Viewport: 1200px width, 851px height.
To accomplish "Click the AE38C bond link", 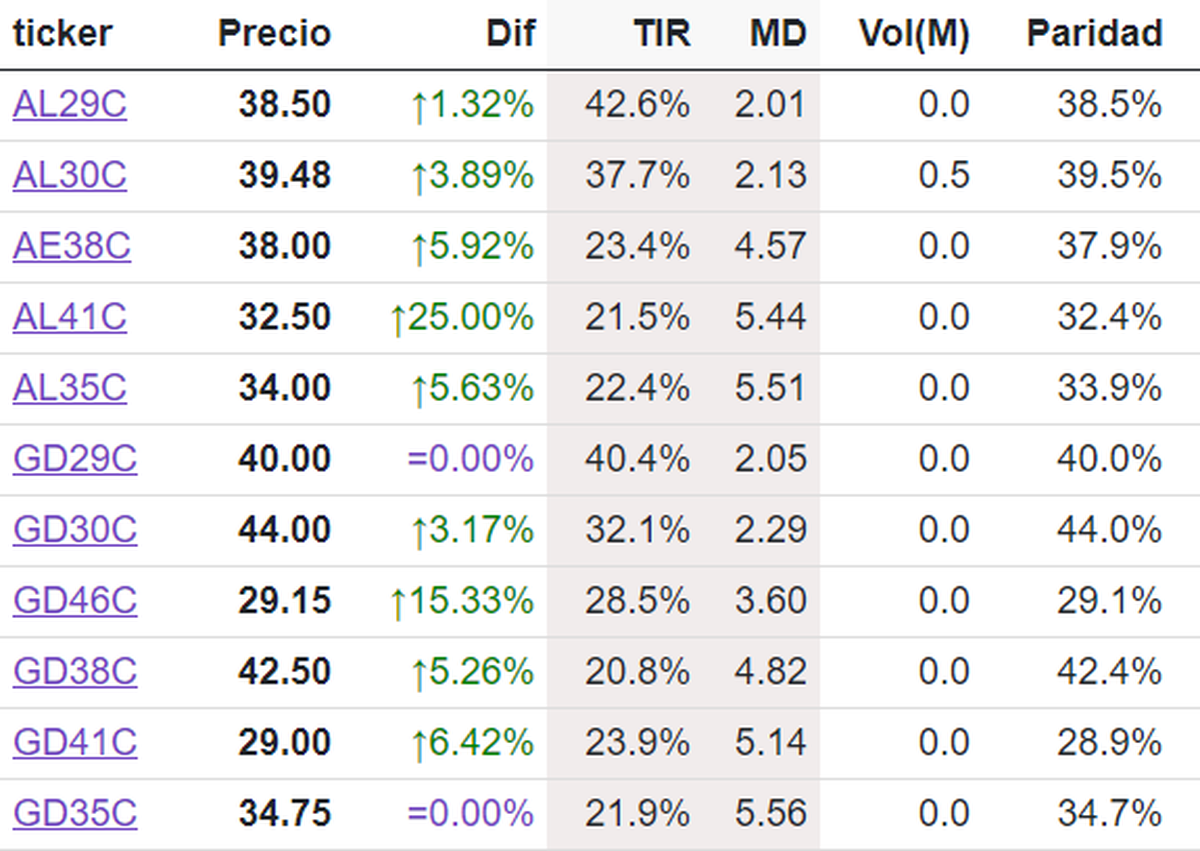I will coord(72,246).
